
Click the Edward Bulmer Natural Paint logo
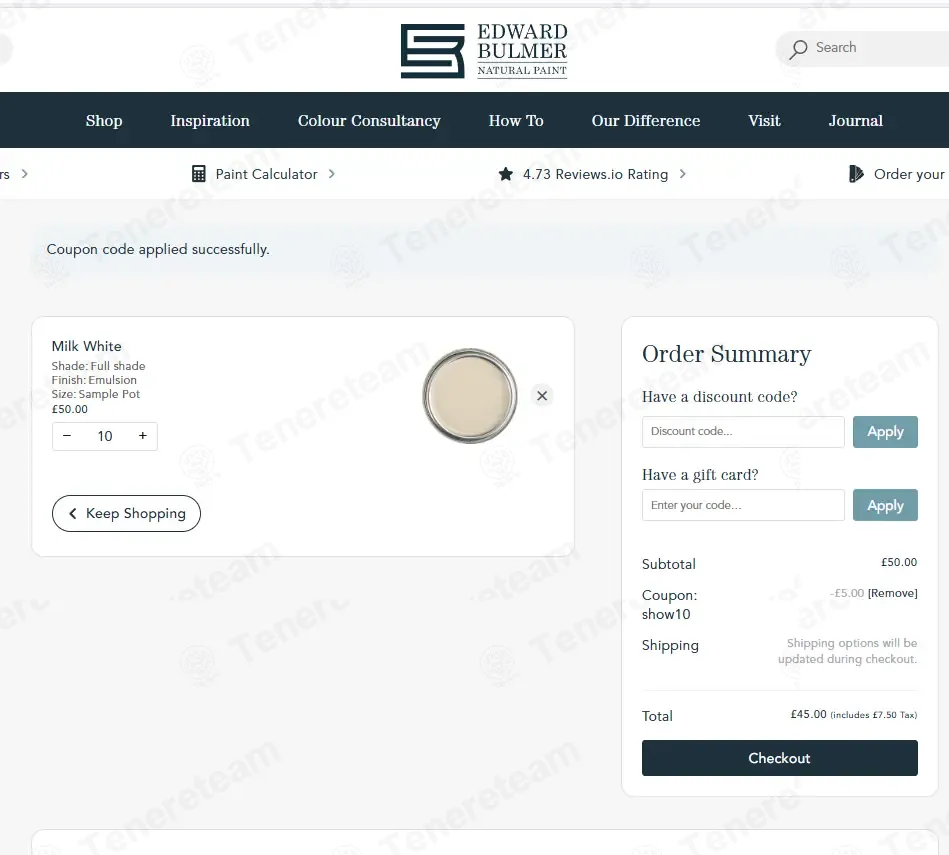pyautogui.click(x=484, y=51)
